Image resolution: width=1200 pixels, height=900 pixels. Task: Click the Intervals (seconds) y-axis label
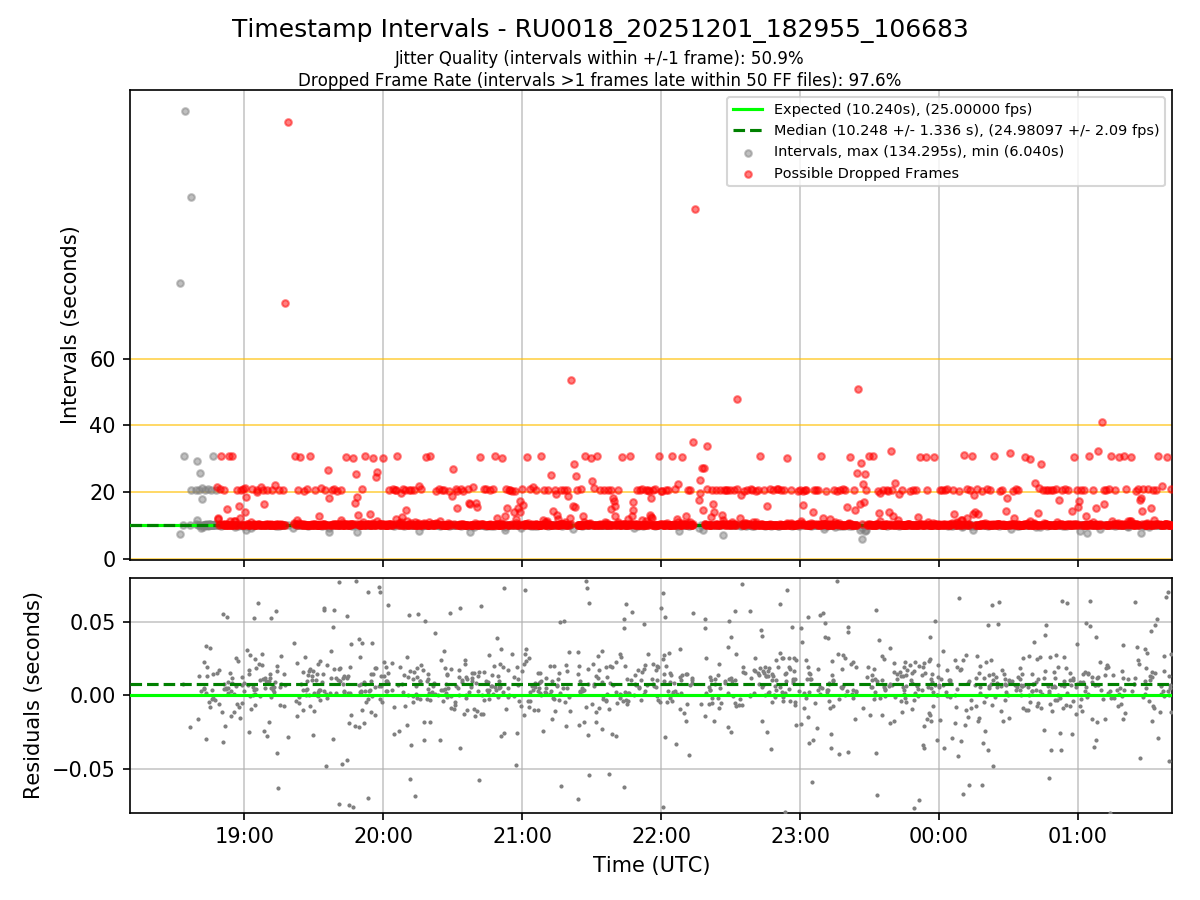(x=69, y=325)
